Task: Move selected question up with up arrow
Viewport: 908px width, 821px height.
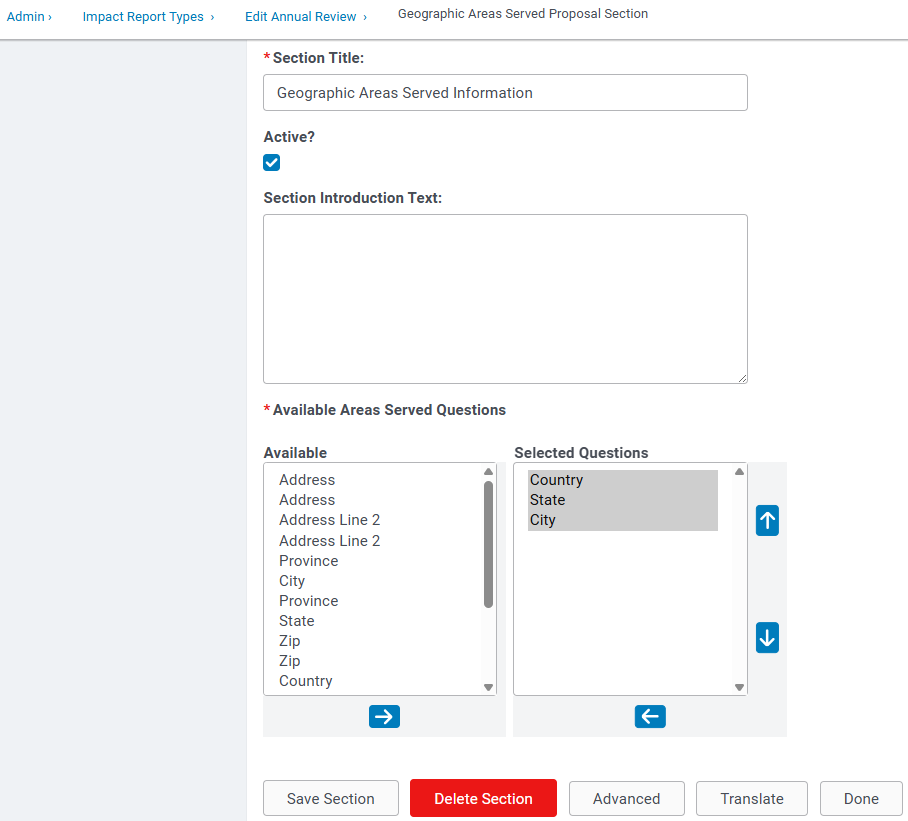Action: [x=767, y=521]
